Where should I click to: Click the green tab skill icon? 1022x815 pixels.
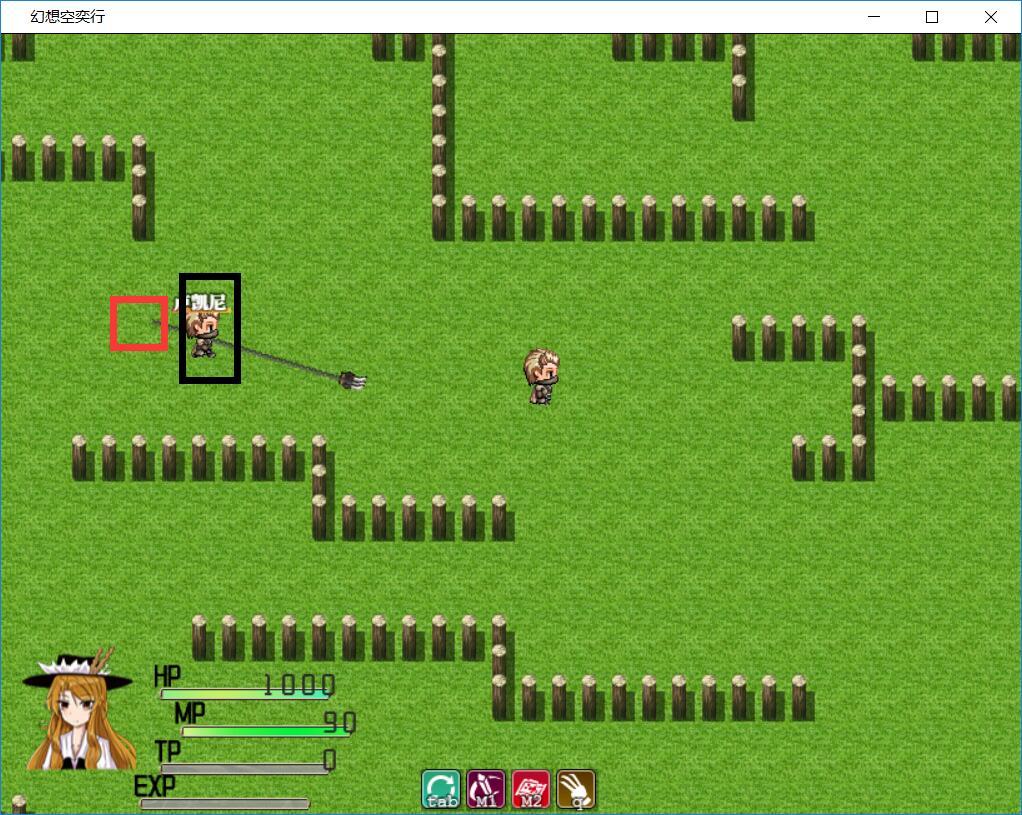click(x=441, y=789)
